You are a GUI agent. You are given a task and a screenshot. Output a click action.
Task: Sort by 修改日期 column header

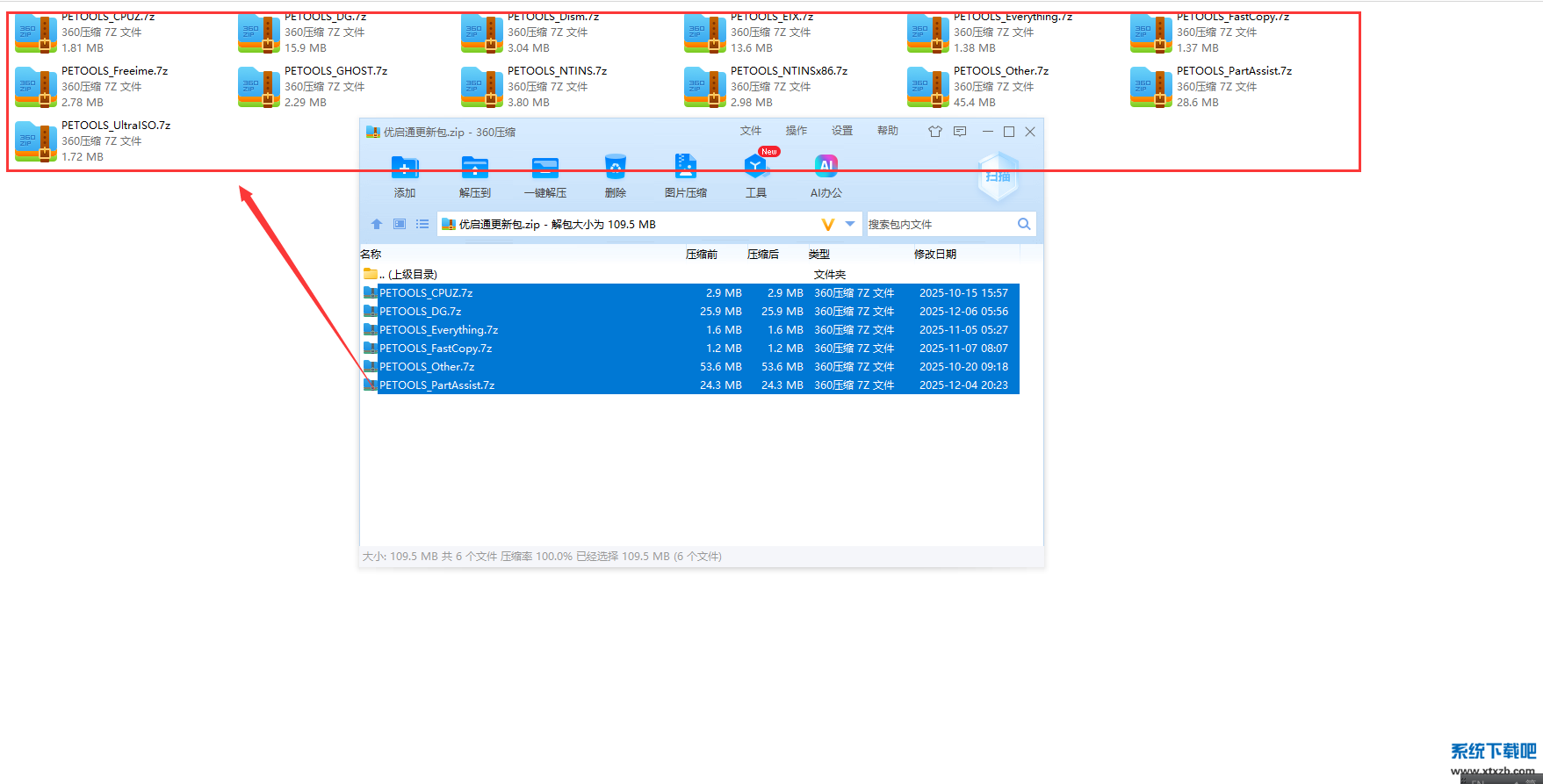[x=934, y=254]
